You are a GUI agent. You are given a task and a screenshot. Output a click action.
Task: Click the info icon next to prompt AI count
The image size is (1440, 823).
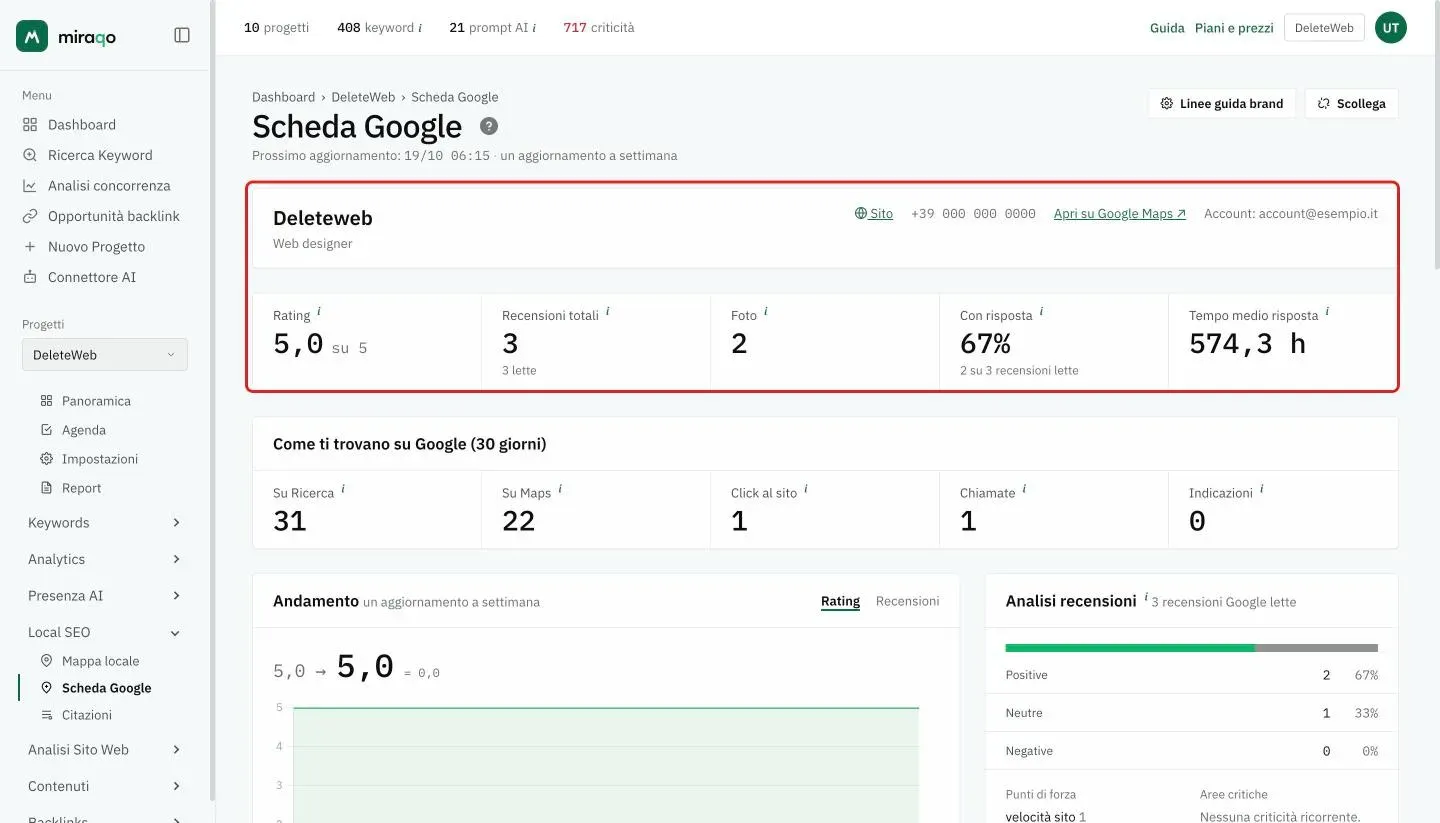pos(534,28)
